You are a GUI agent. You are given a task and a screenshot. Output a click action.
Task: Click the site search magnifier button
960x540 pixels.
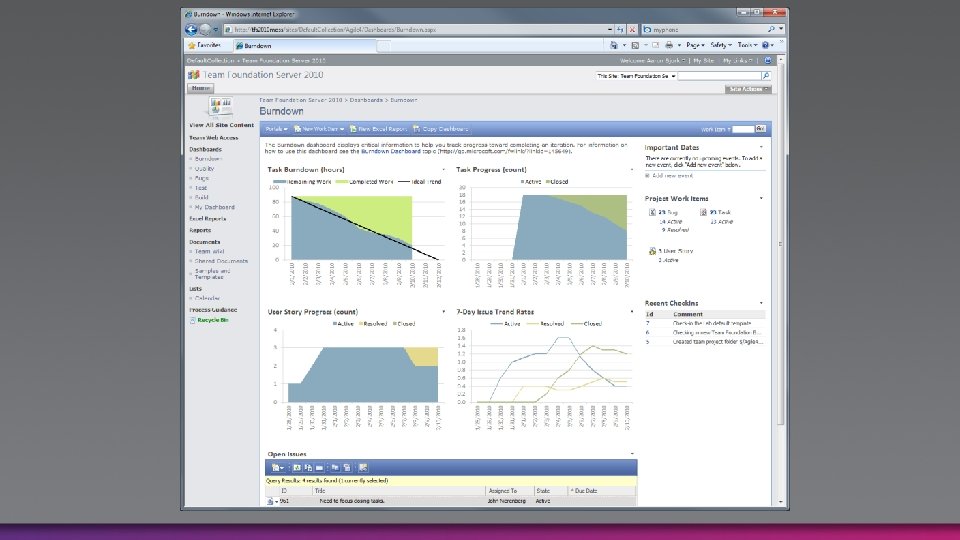click(x=765, y=76)
